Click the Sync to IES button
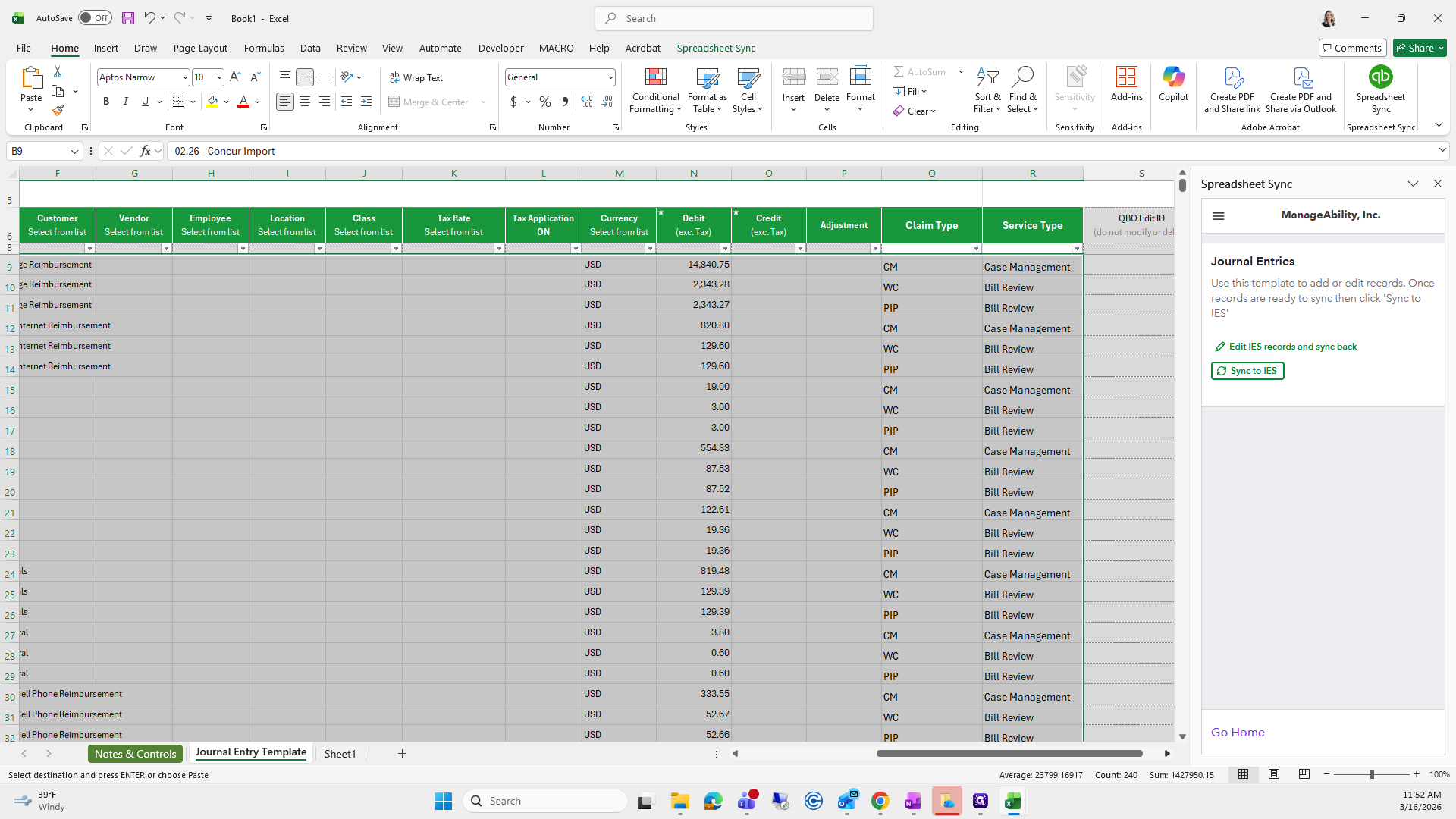 1247,371
